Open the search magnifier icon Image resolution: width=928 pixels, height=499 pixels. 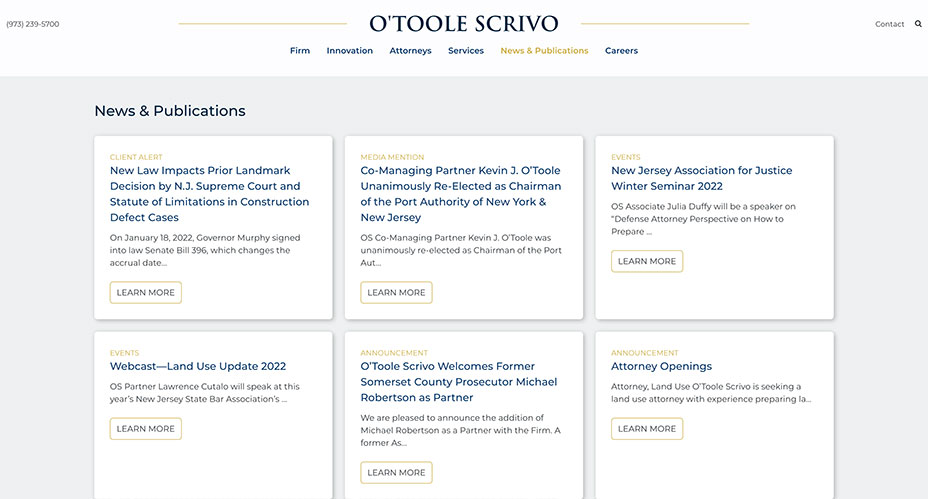[x=918, y=24]
